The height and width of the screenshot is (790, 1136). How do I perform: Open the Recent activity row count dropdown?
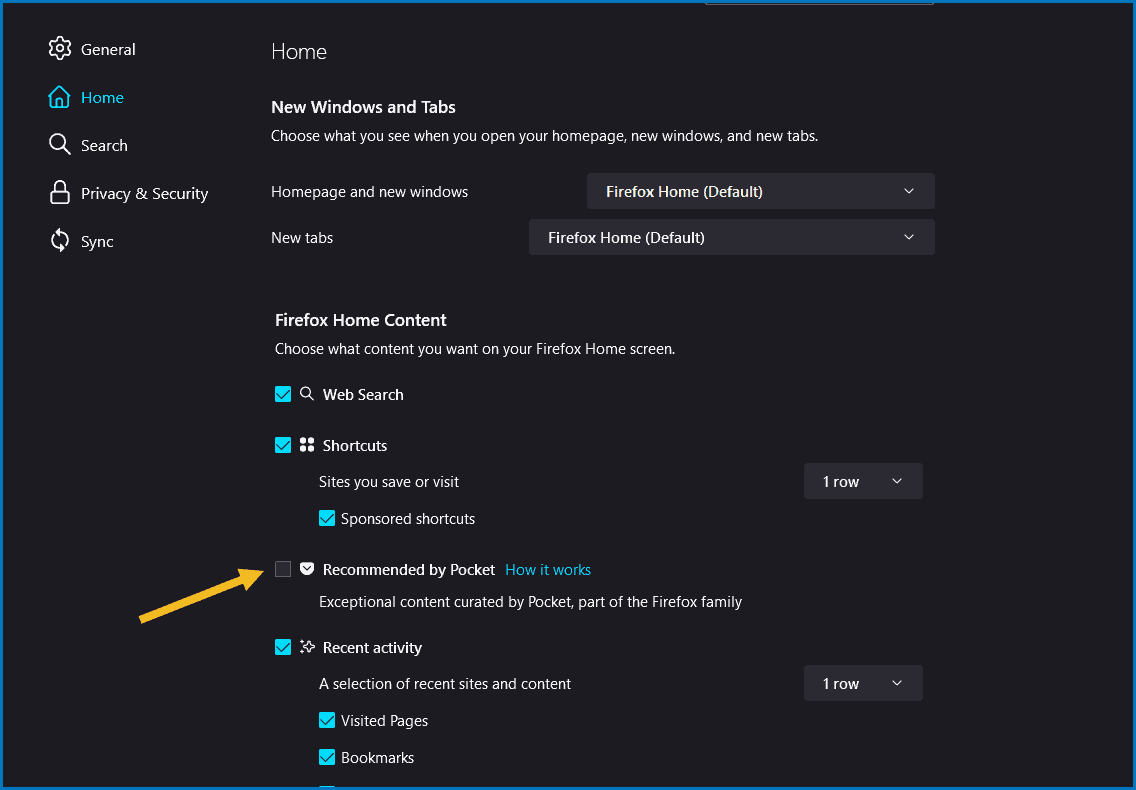(x=862, y=684)
